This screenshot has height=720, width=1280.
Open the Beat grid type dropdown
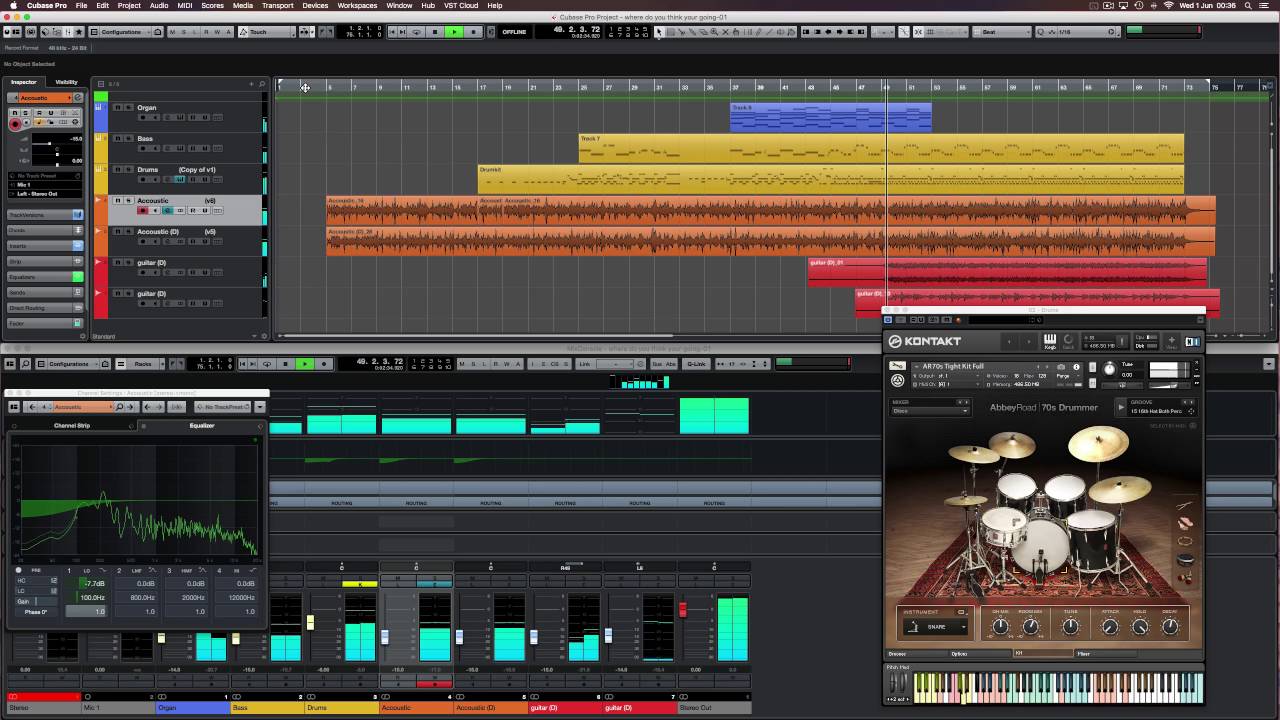coord(1003,32)
